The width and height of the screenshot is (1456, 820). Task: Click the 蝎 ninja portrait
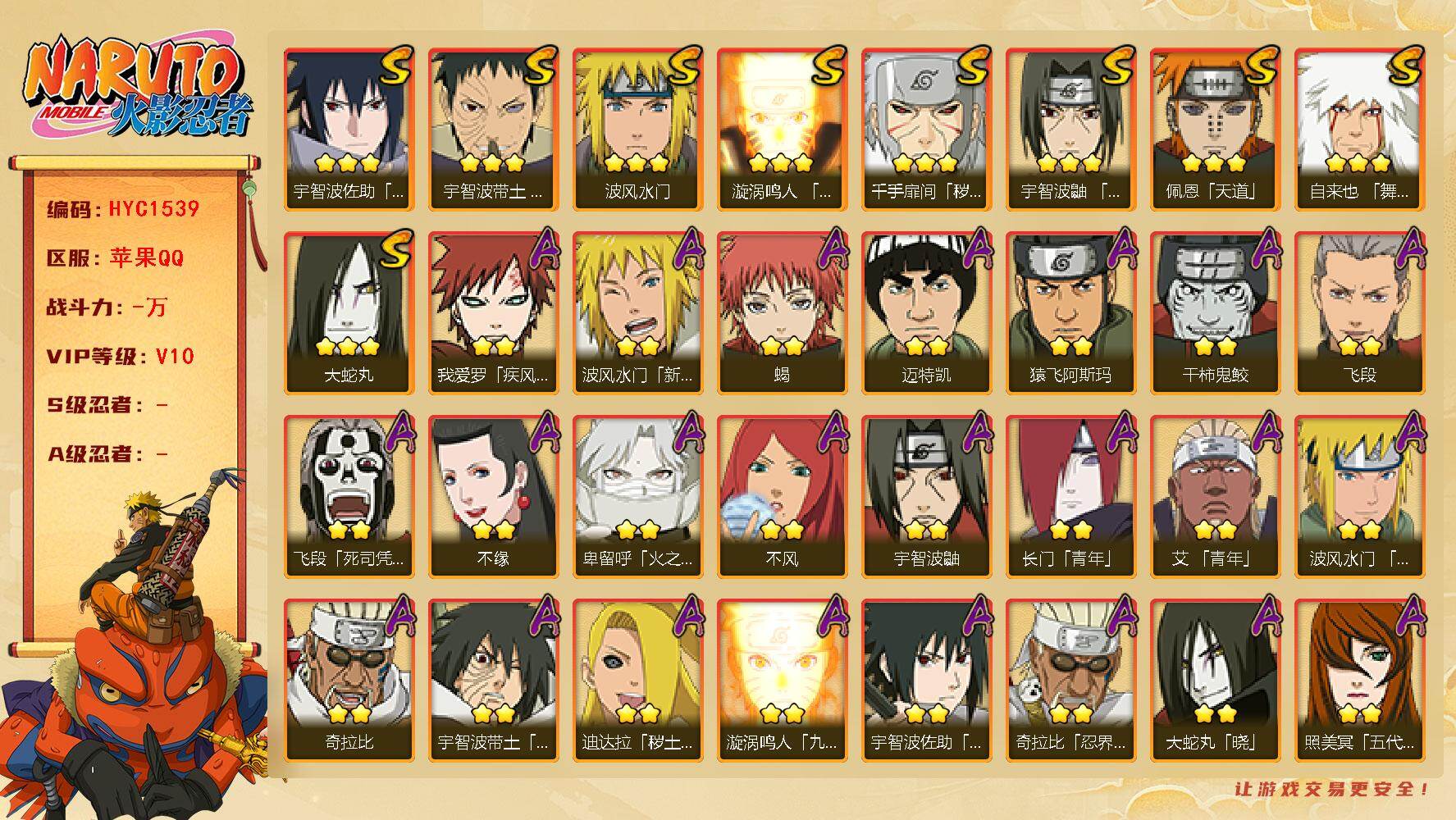(782, 312)
